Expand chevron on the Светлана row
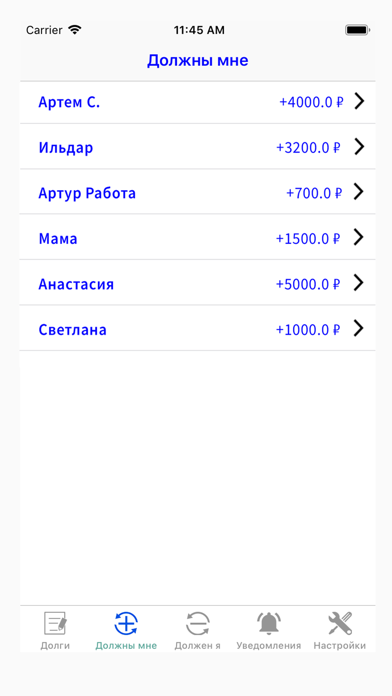The width and height of the screenshot is (392, 696). [359, 328]
